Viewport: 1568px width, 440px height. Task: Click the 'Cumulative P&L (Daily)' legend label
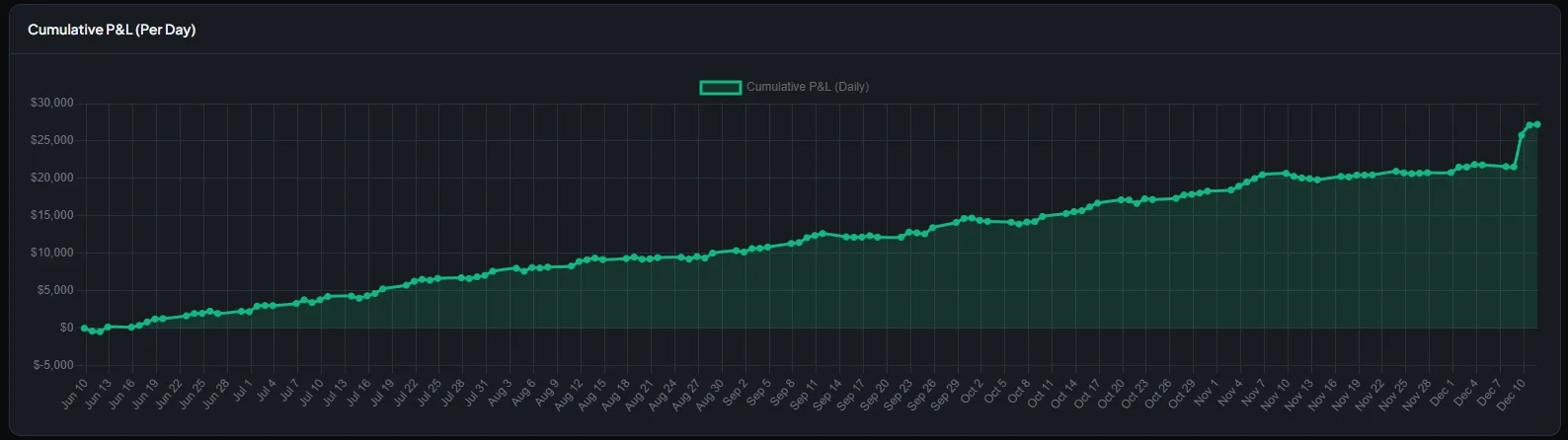tap(807, 87)
